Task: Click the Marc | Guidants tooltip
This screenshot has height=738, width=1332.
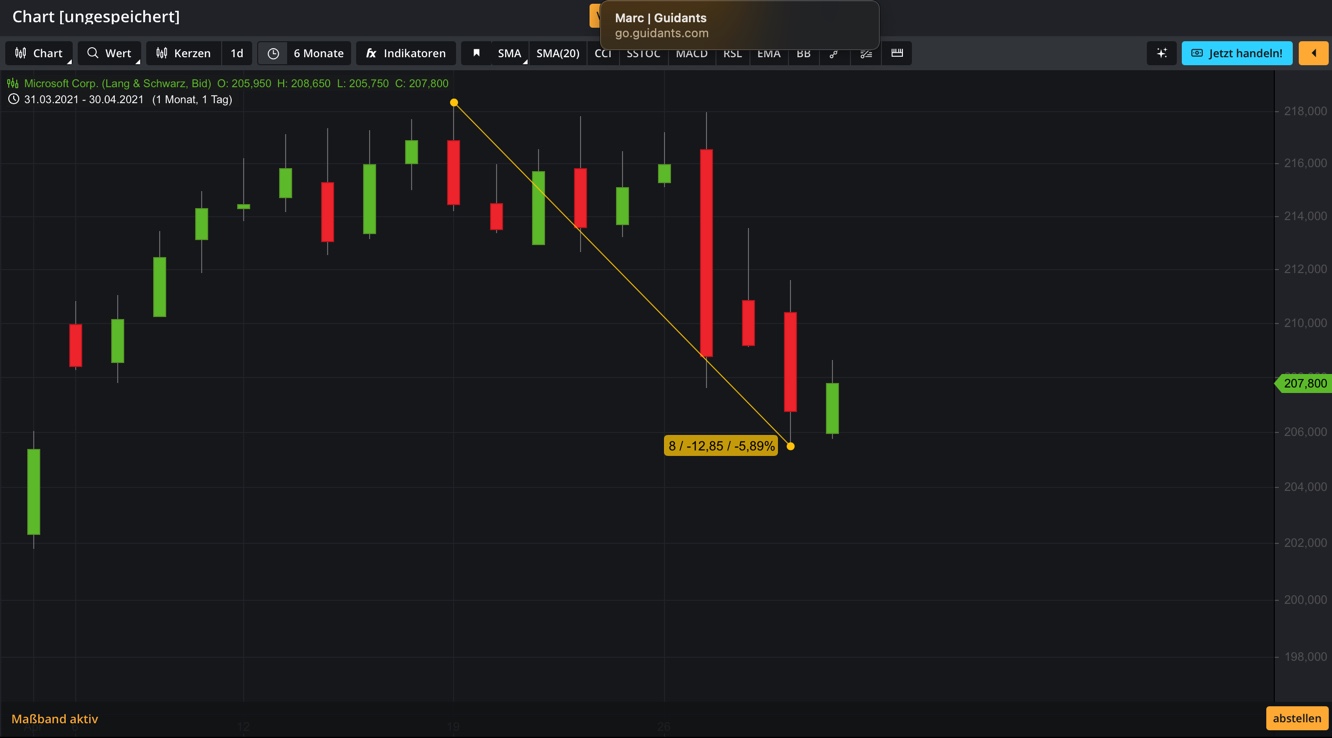Action: 740,25
